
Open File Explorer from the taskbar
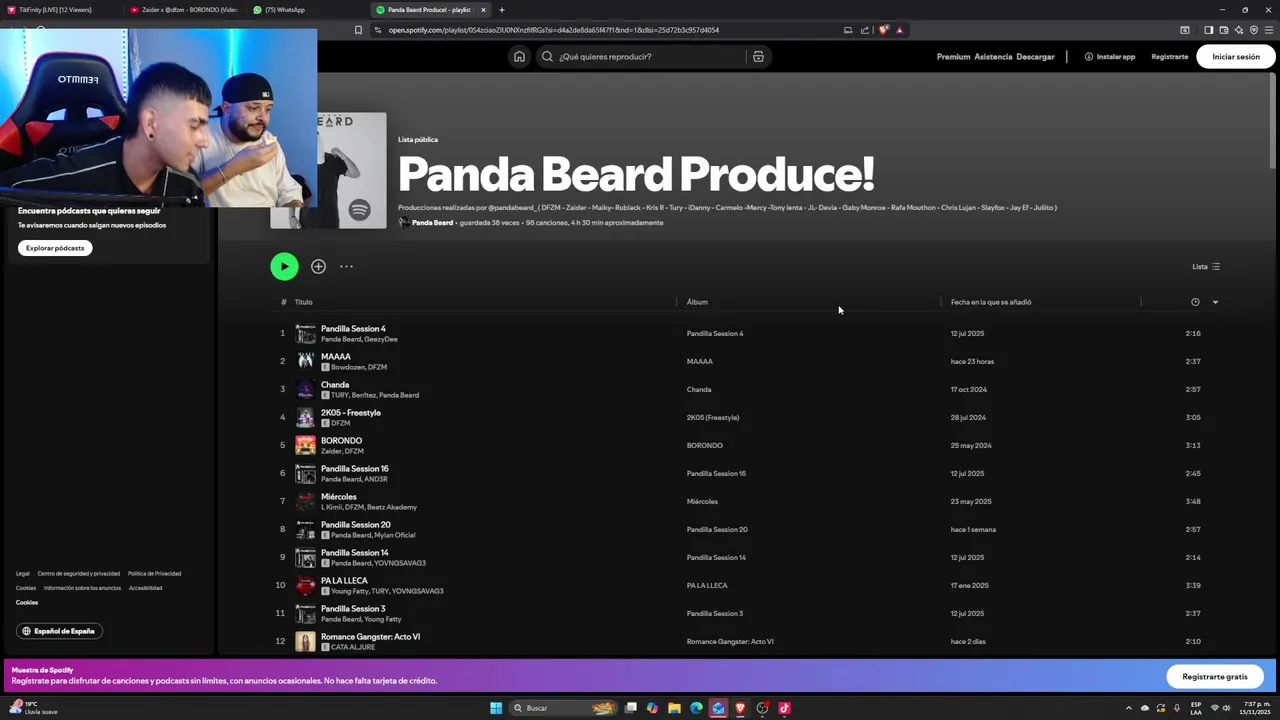[x=674, y=708]
